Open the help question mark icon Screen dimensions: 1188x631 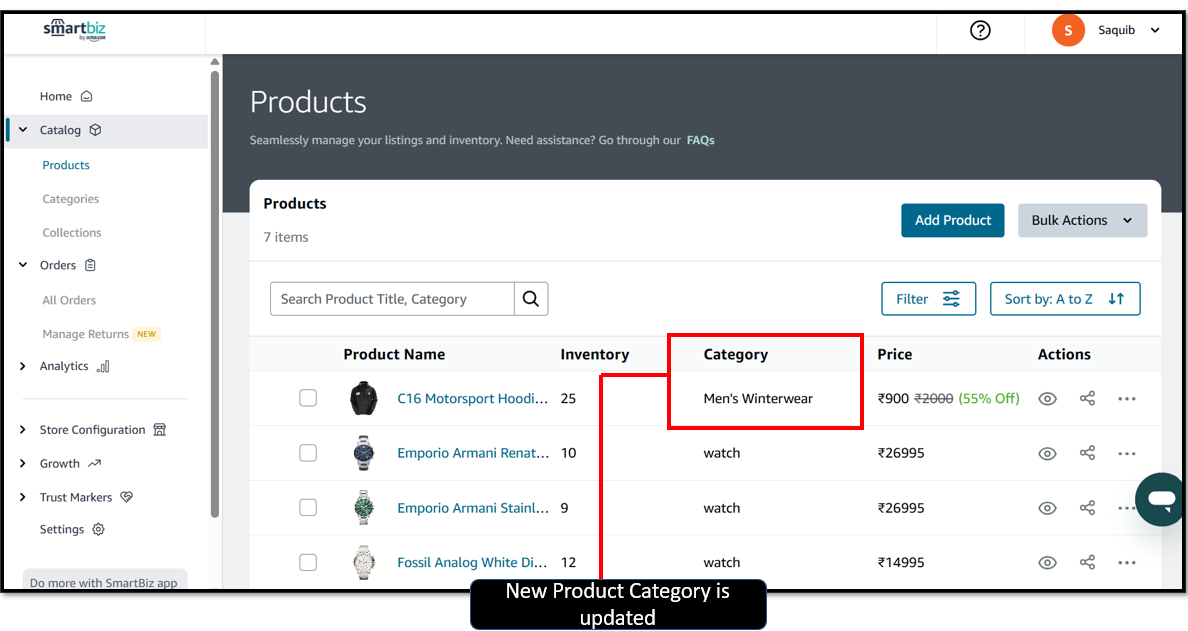pyautogui.click(x=980, y=30)
